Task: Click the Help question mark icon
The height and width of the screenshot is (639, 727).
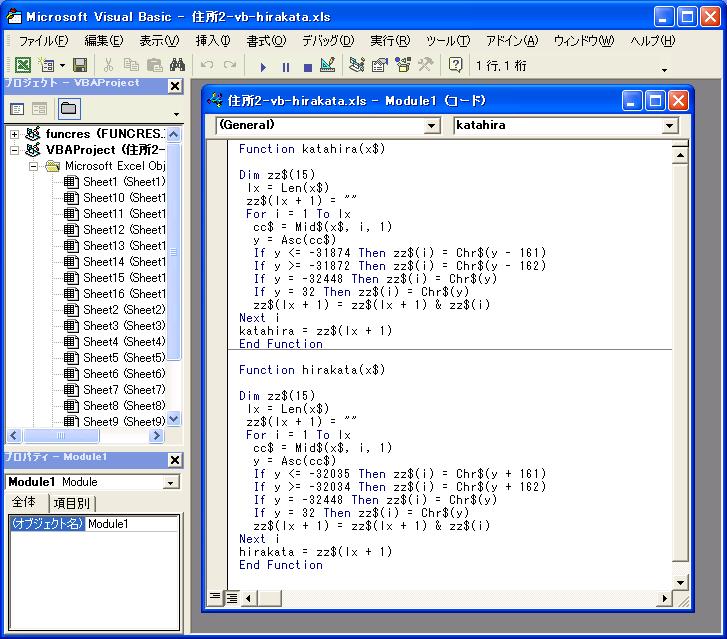Action: pyautogui.click(x=455, y=65)
